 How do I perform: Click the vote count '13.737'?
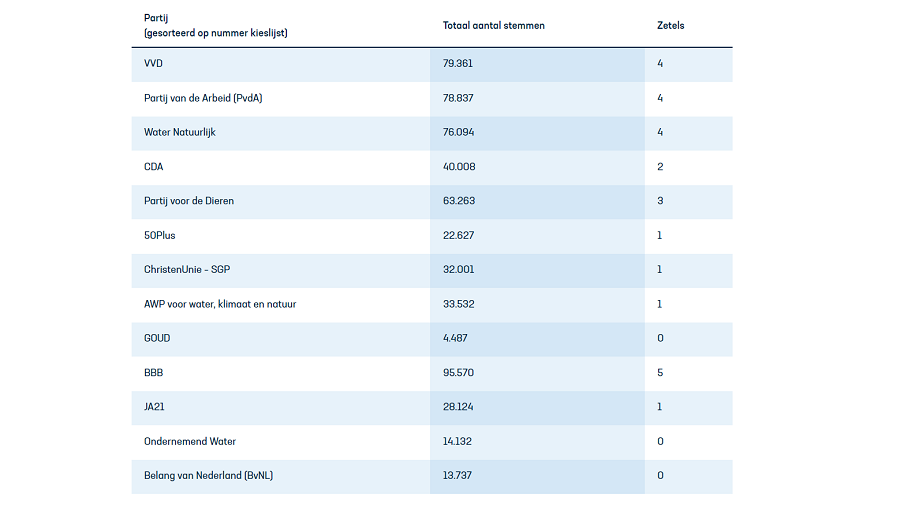pos(457,476)
